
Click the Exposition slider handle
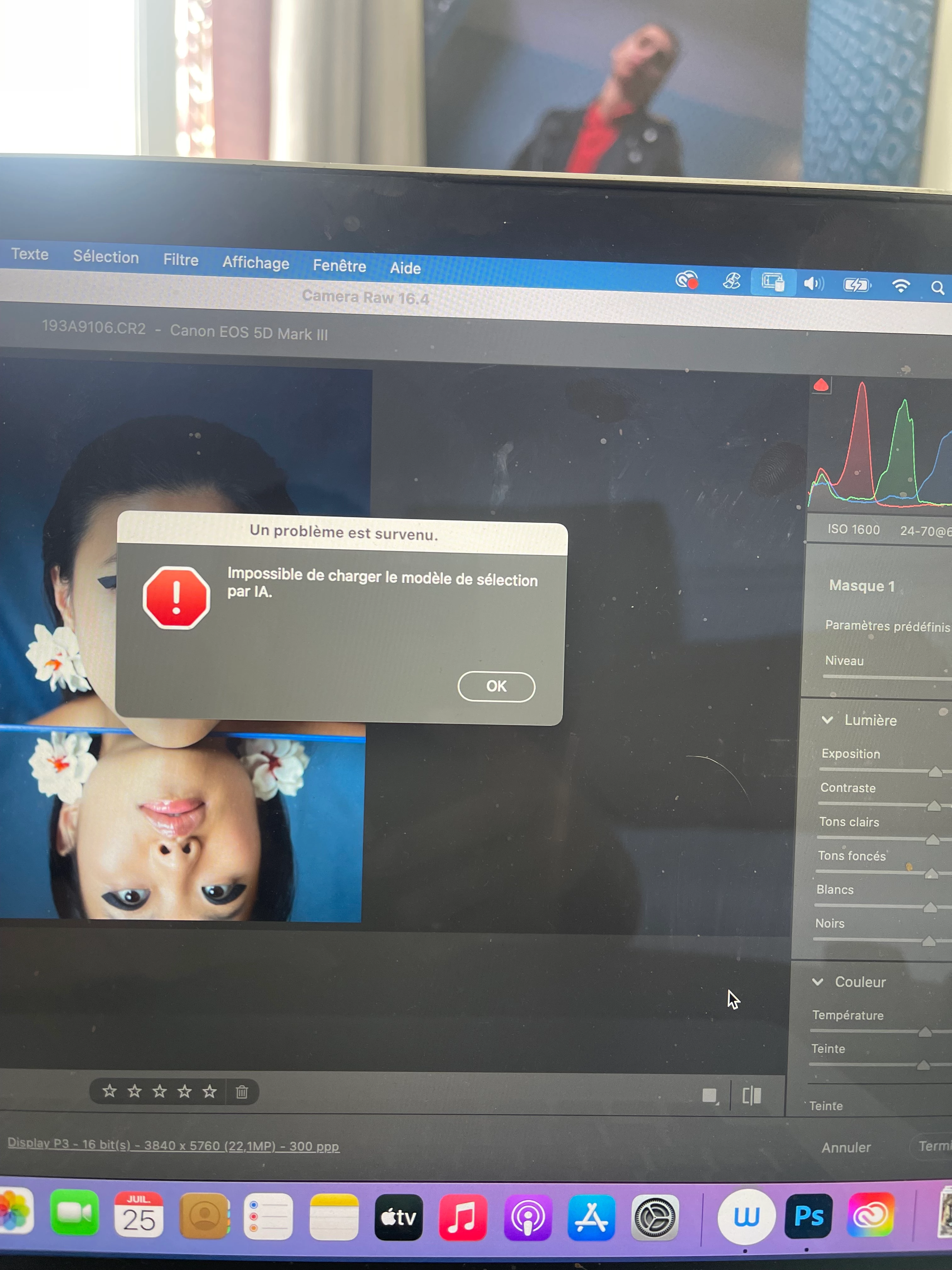tap(935, 772)
